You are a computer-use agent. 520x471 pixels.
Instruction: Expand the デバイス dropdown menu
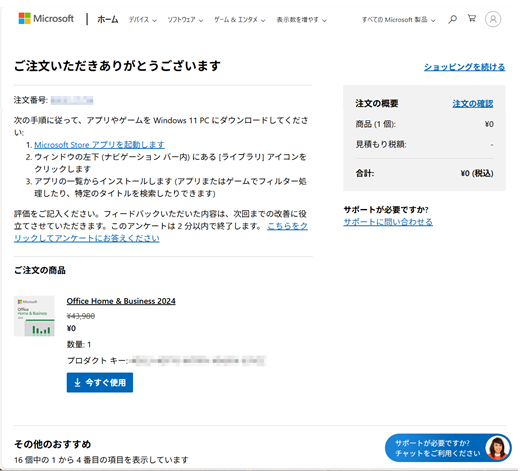(143, 20)
